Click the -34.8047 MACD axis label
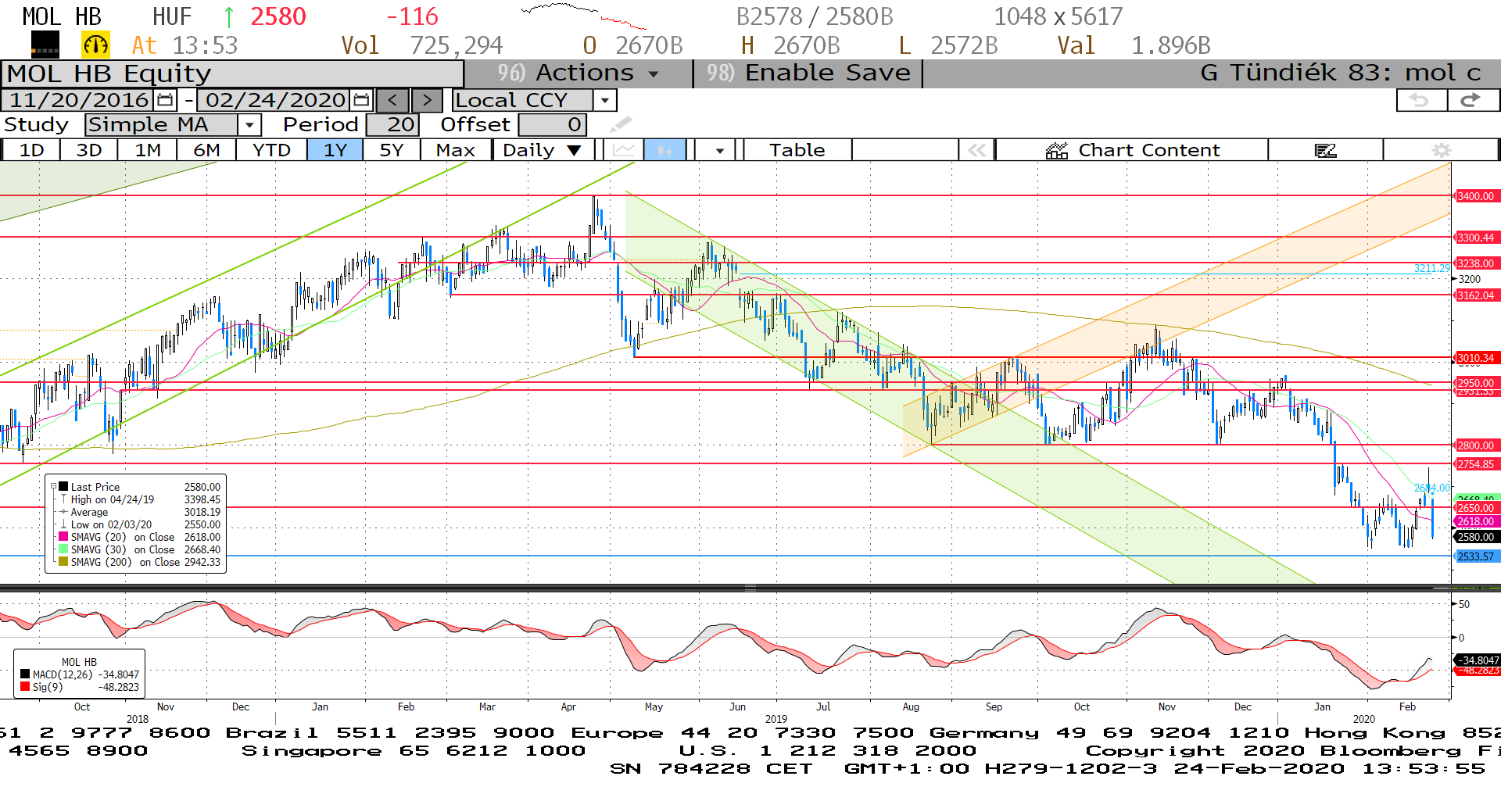The width and height of the screenshot is (1501, 812). coord(1478,660)
